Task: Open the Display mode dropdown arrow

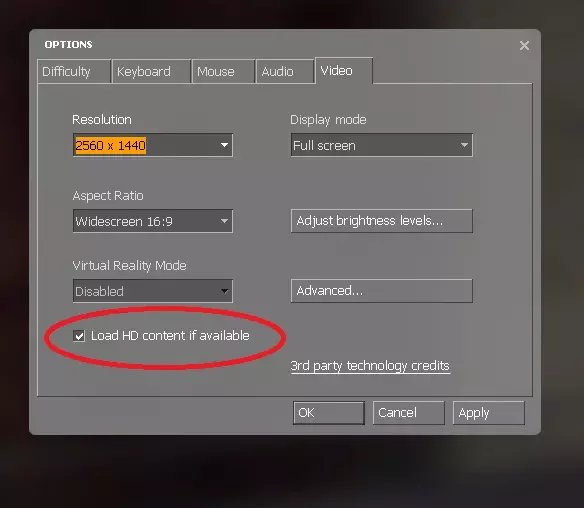Action: 464,145
